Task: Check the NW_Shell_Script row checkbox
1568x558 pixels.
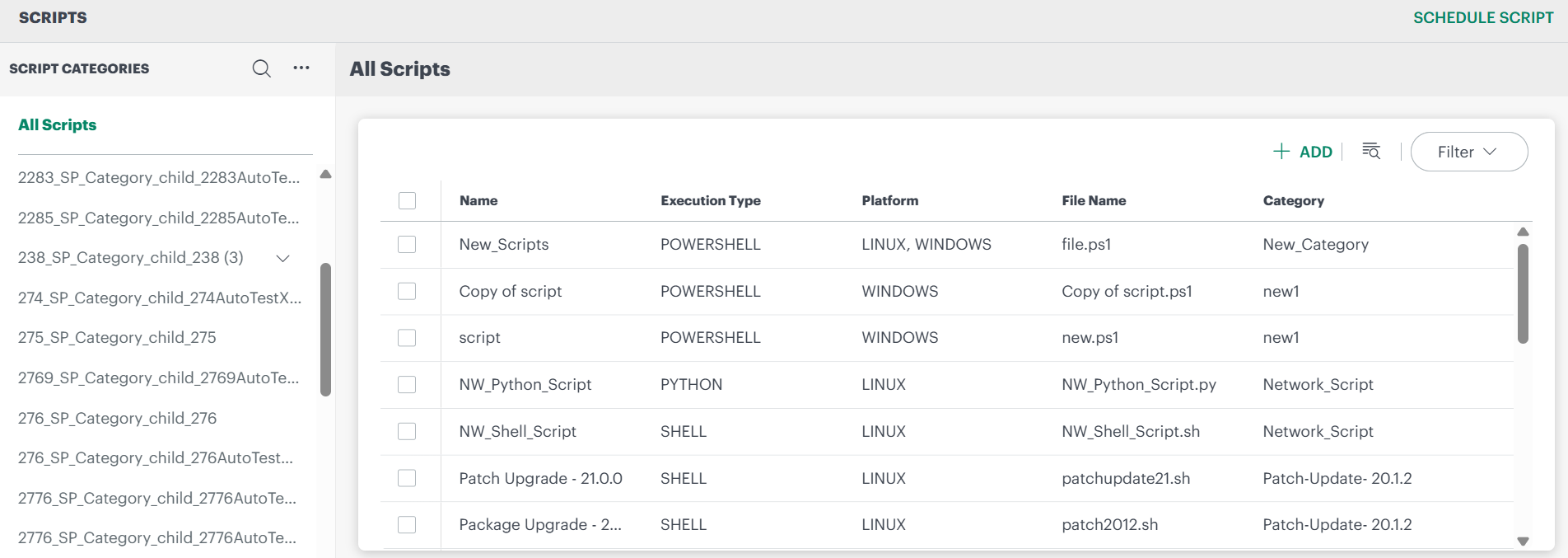Action: pyautogui.click(x=407, y=431)
